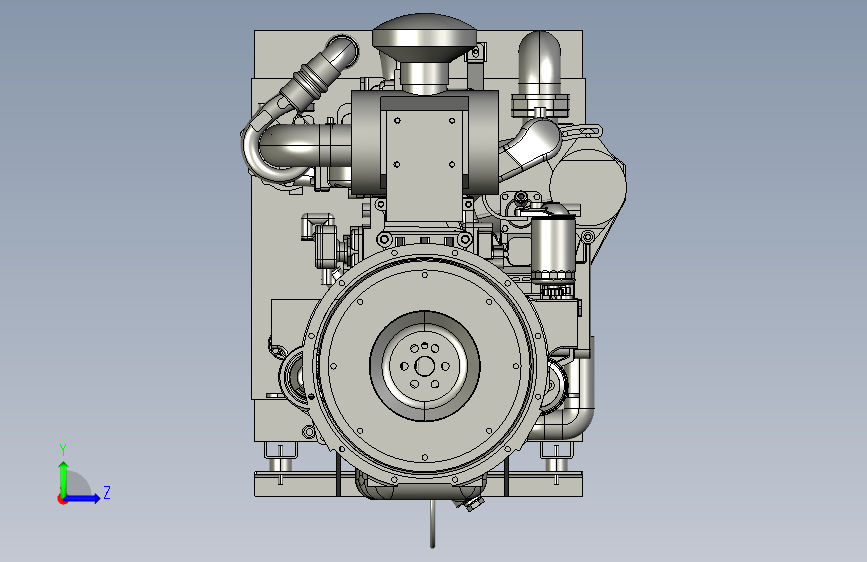Click the red X axis origin dot of the triad
Image resolution: width=867 pixels, height=562 pixels.
pos(62,499)
